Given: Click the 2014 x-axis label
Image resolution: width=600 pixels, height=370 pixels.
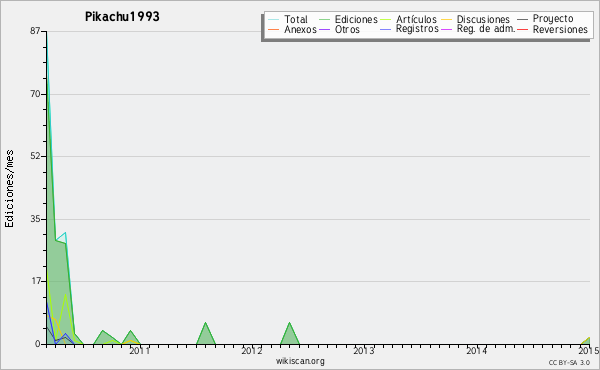Looking at the screenshot, I should 476,350.
